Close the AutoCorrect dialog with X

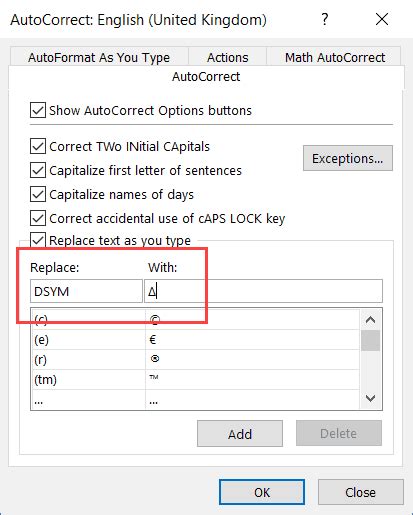(x=382, y=19)
